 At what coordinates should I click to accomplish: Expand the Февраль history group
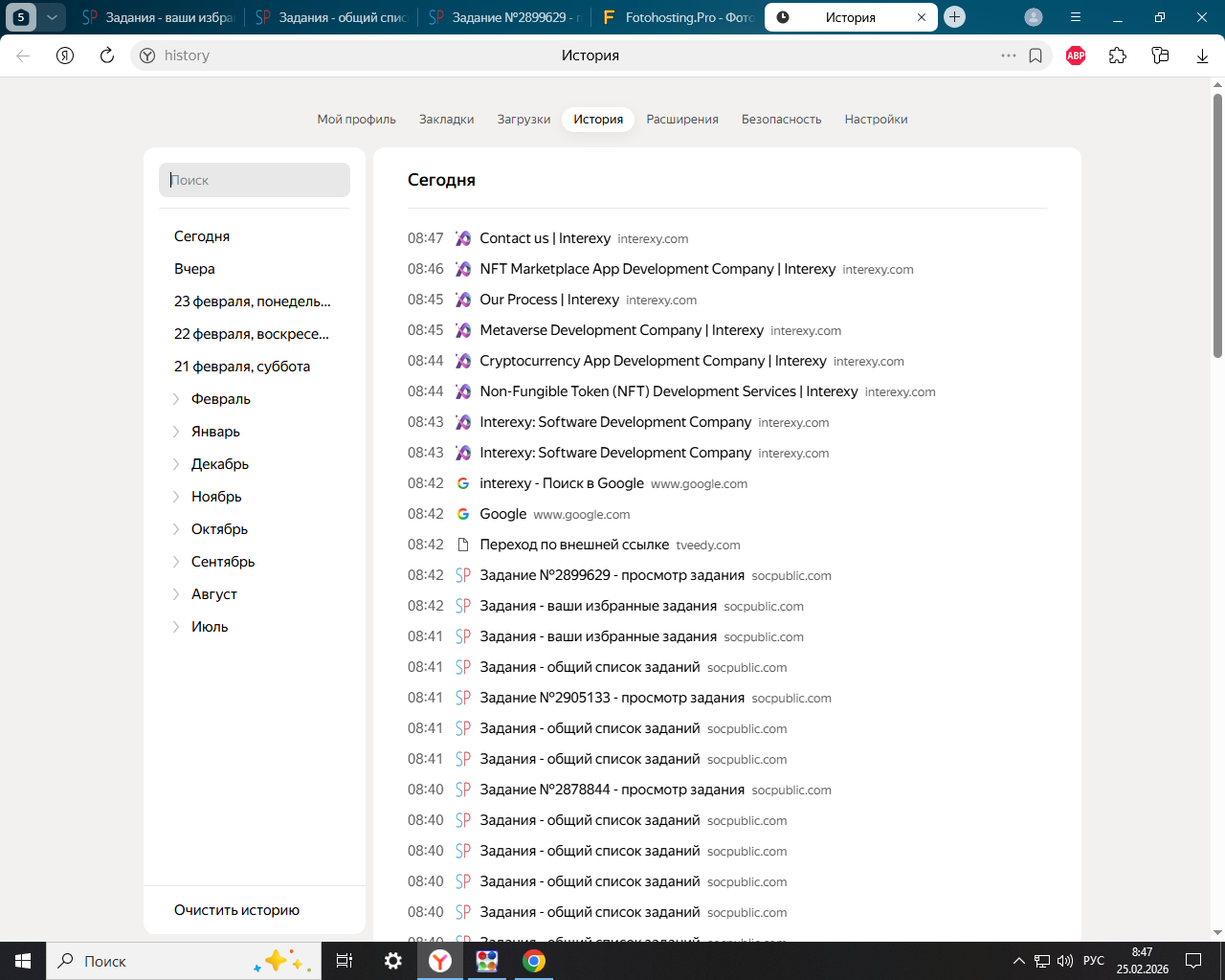pos(220,399)
